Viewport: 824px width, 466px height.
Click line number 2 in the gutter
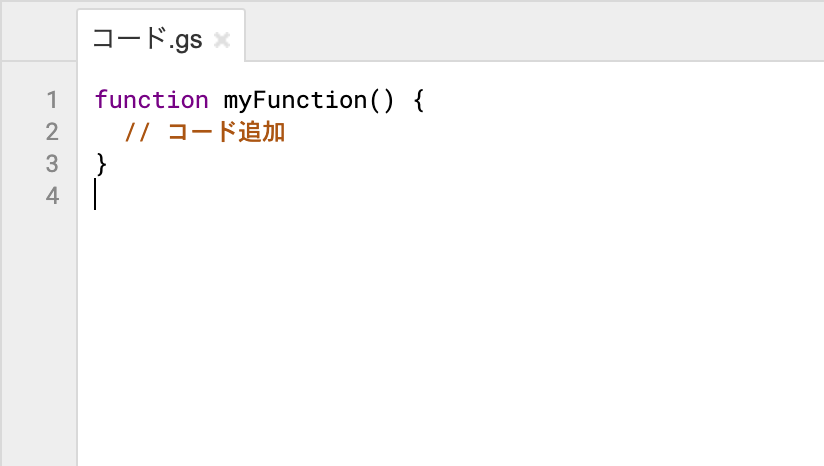click(x=52, y=132)
